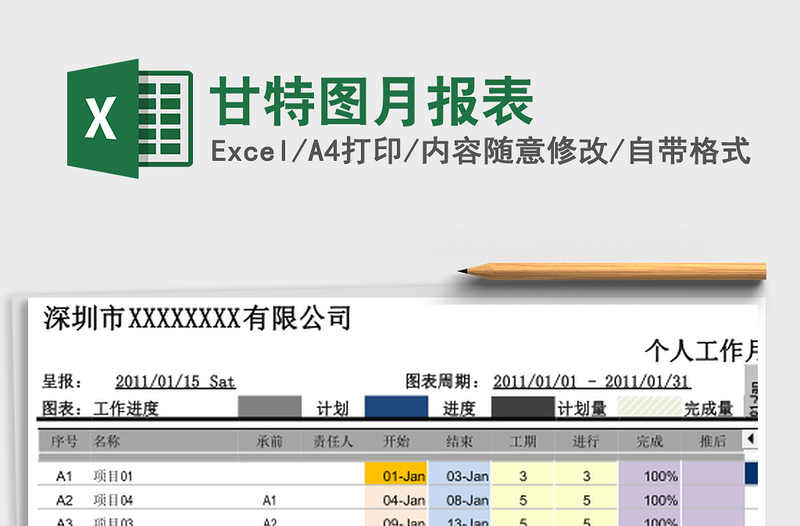
Task: Click the blue Gantt bar in row A1
Action: [x=751, y=473]
